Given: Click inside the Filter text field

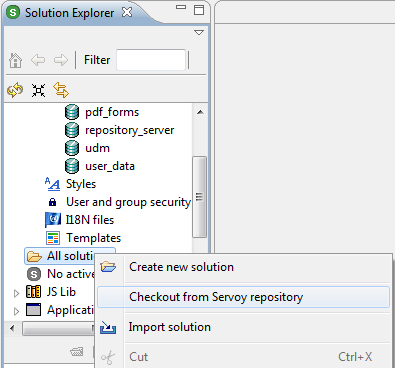Looking at the screenshot, I should pos(151,60).
